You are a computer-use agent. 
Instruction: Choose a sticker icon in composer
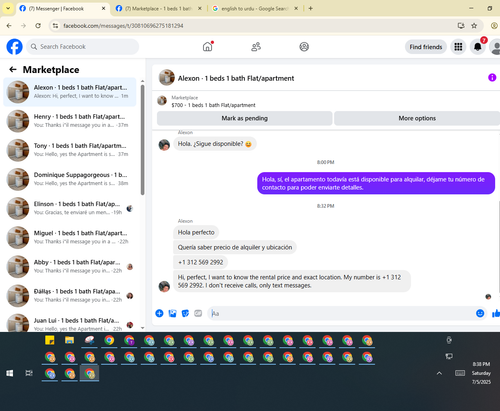click(x=185, y=313)
